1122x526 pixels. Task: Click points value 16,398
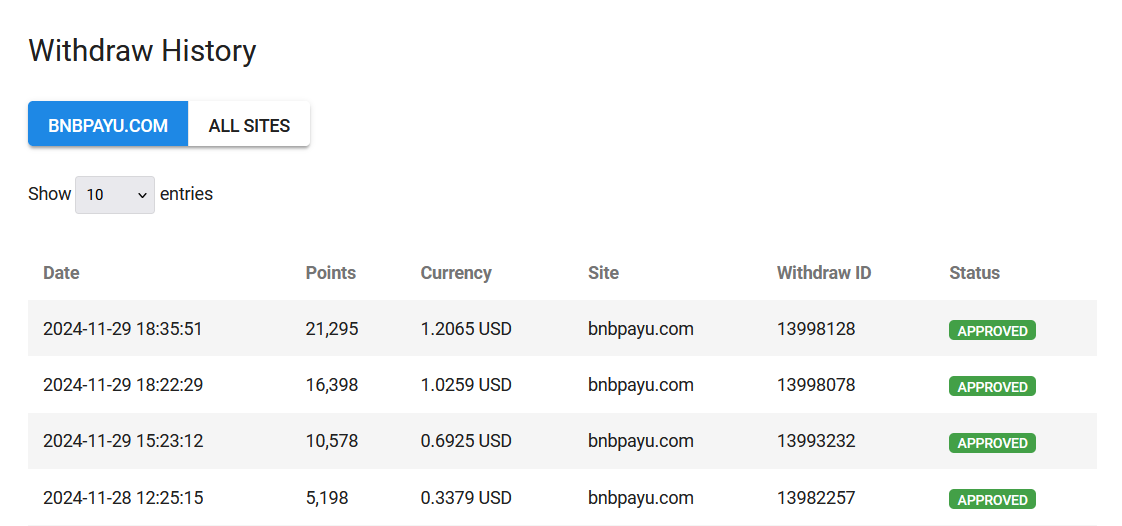tap(332, 386)
